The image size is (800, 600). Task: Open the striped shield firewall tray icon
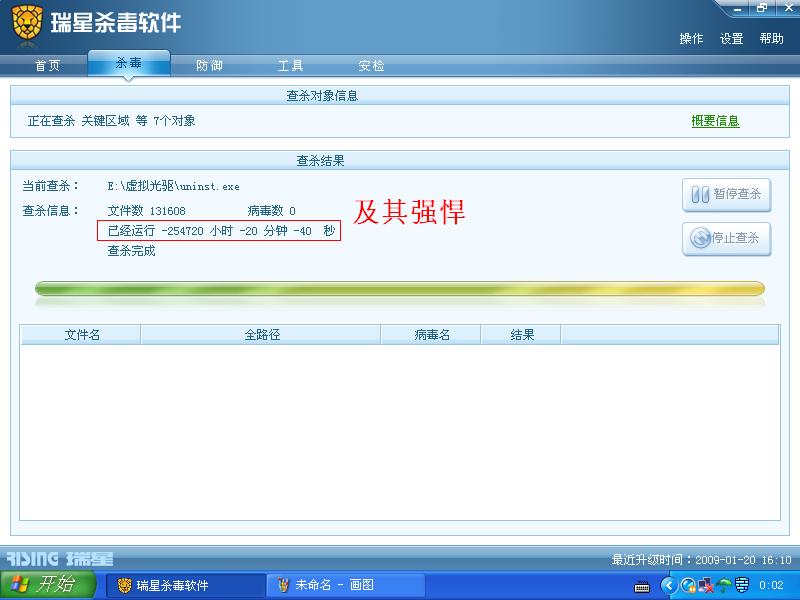coord(741,585)
